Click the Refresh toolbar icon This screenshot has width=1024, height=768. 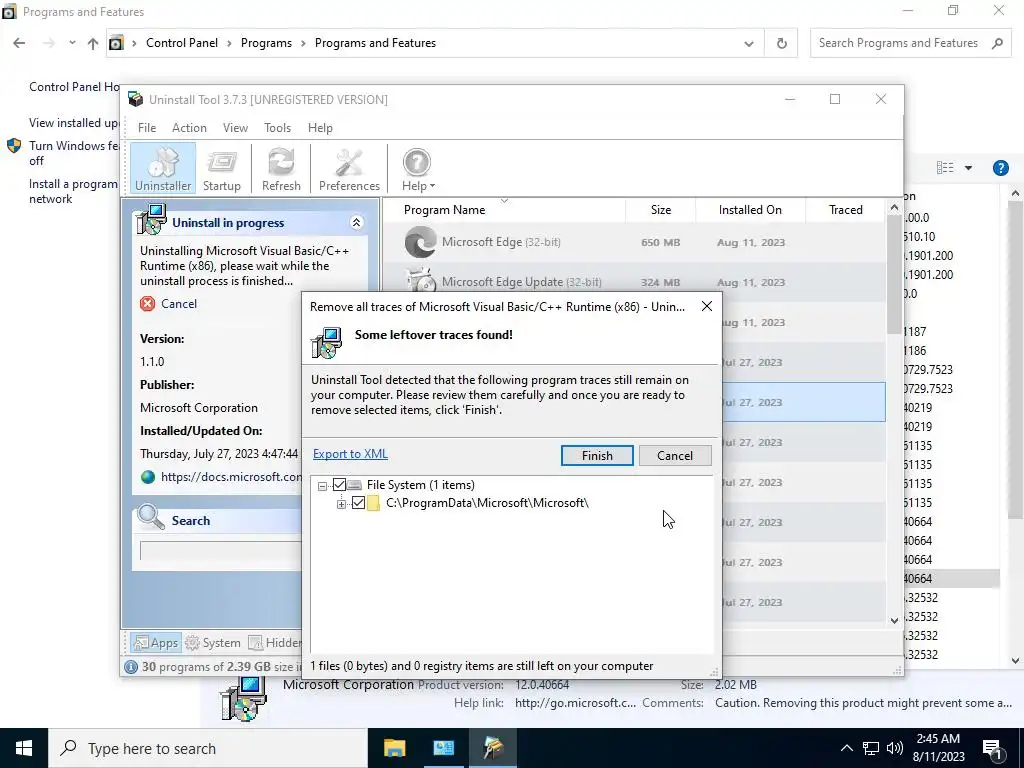click(x=281, y=168)
